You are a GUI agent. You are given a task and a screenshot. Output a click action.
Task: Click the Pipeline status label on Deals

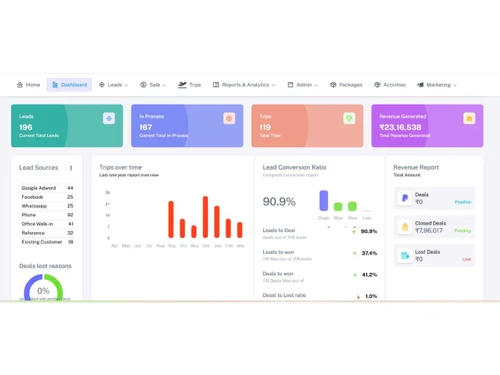(463, 202)
